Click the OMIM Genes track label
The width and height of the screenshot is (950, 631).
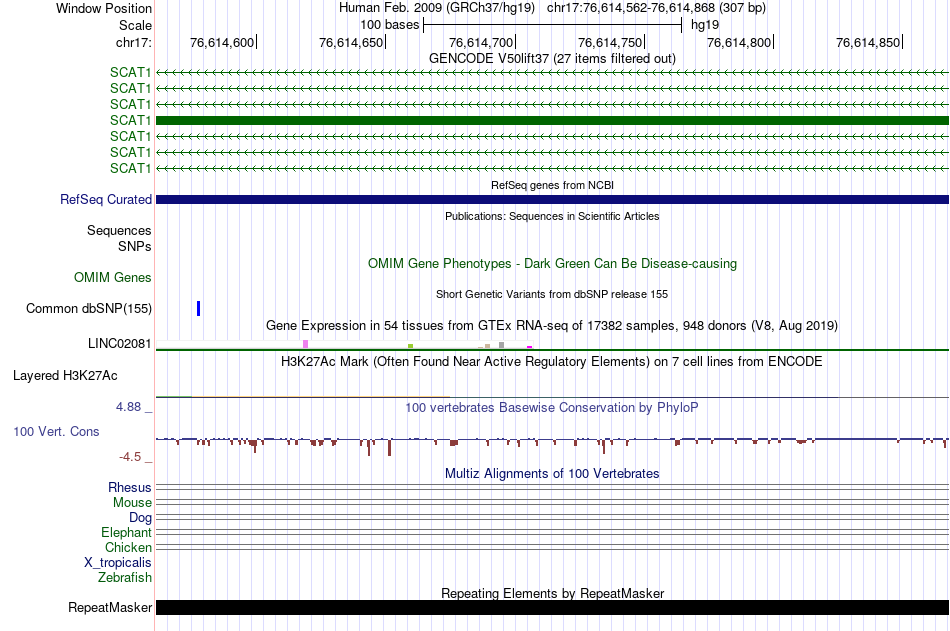pos(113,278)
